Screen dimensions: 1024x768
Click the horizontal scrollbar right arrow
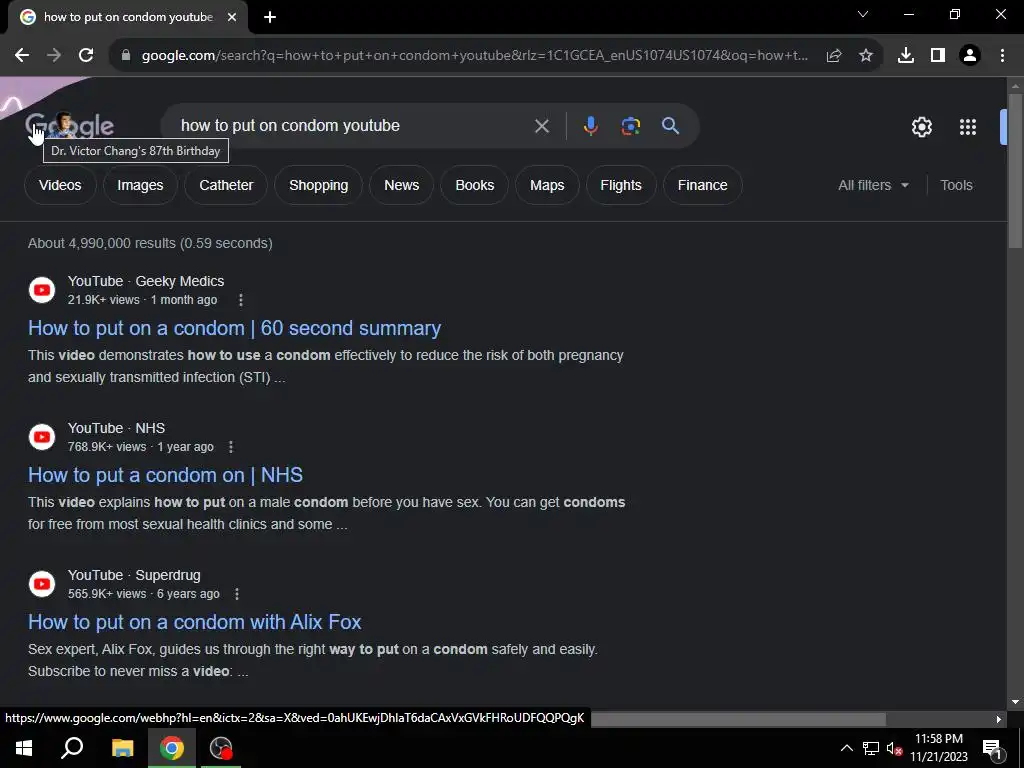999,719
